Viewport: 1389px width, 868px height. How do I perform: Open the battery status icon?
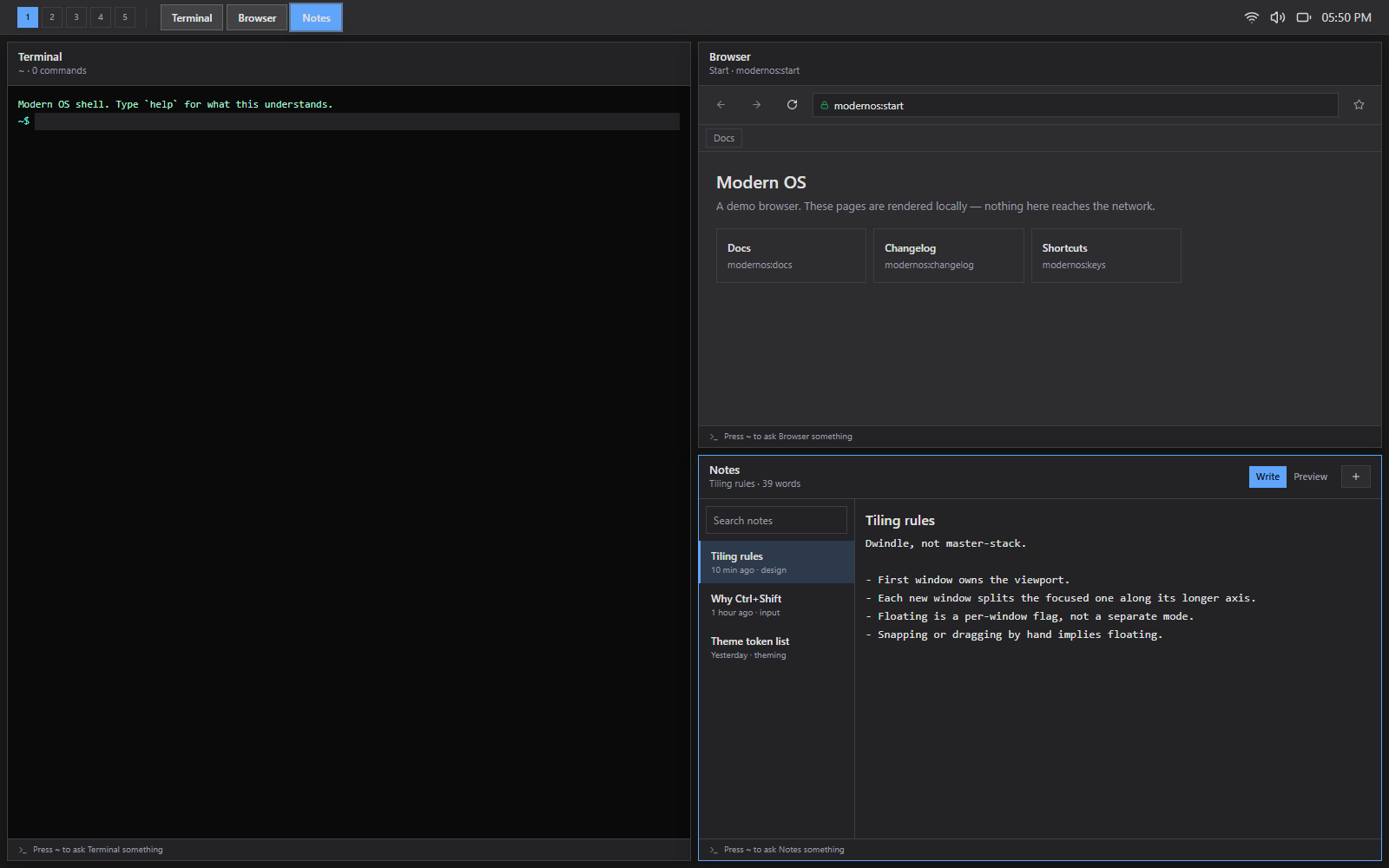[x=1303, y=17]
